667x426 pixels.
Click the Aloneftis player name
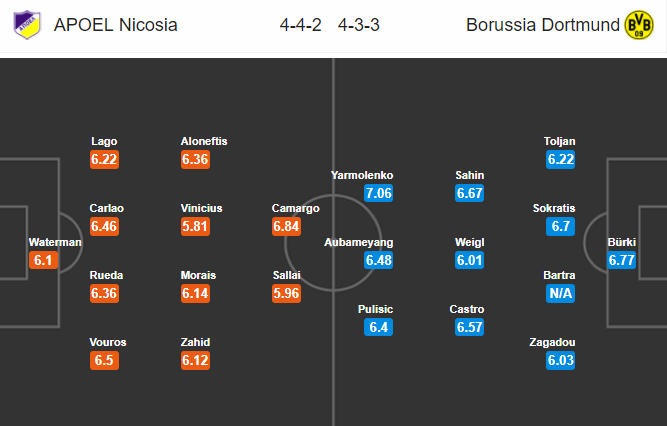pos(204,141)
